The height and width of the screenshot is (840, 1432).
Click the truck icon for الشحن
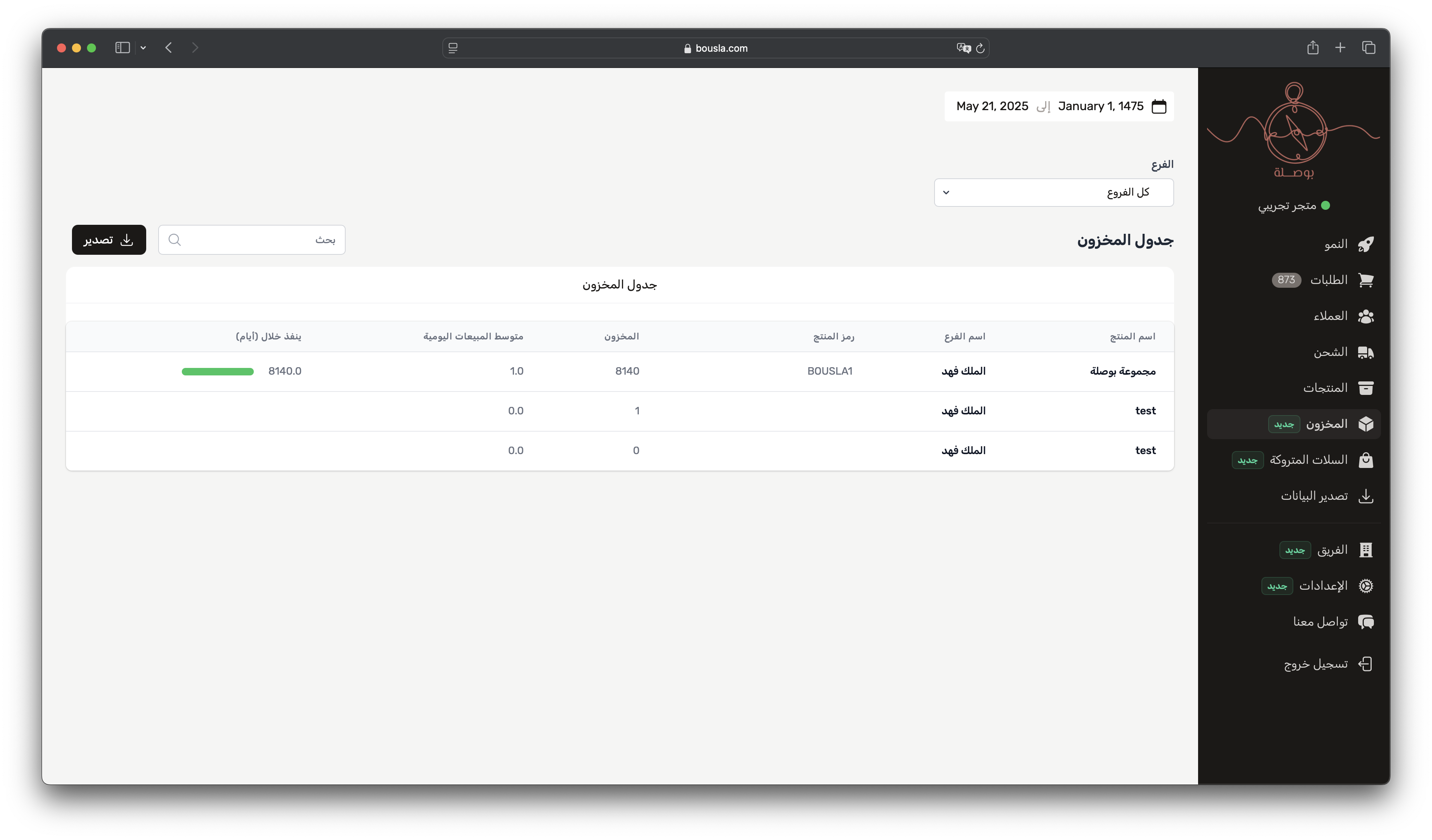(x=1366, y=353)
